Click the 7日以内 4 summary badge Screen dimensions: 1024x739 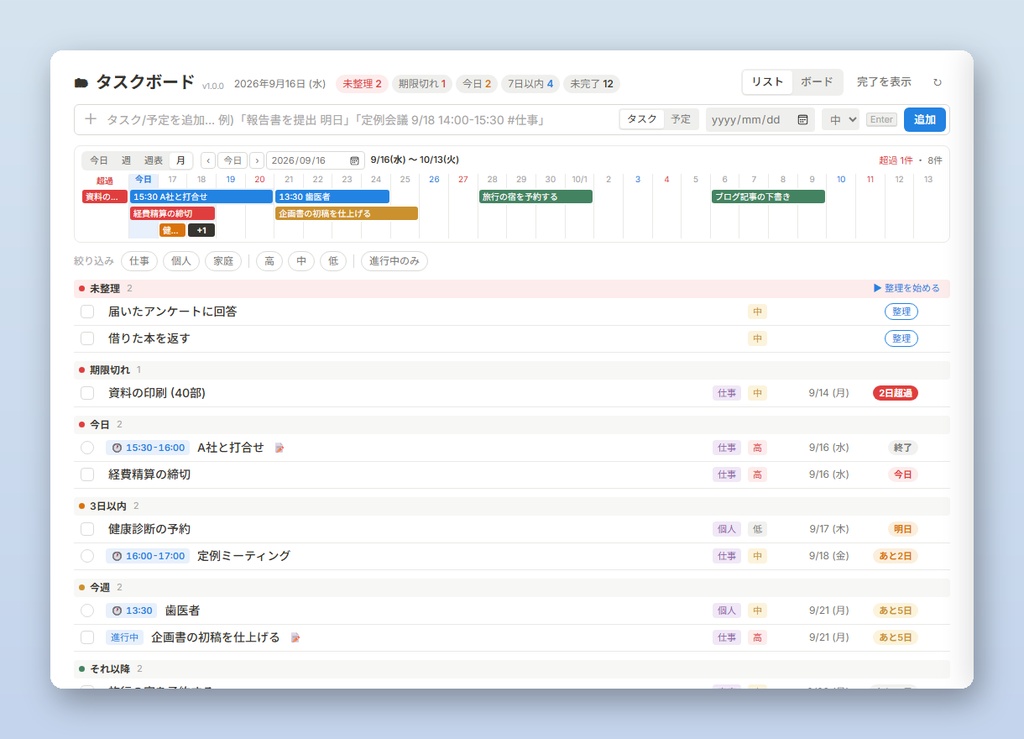tap(530, 84)
